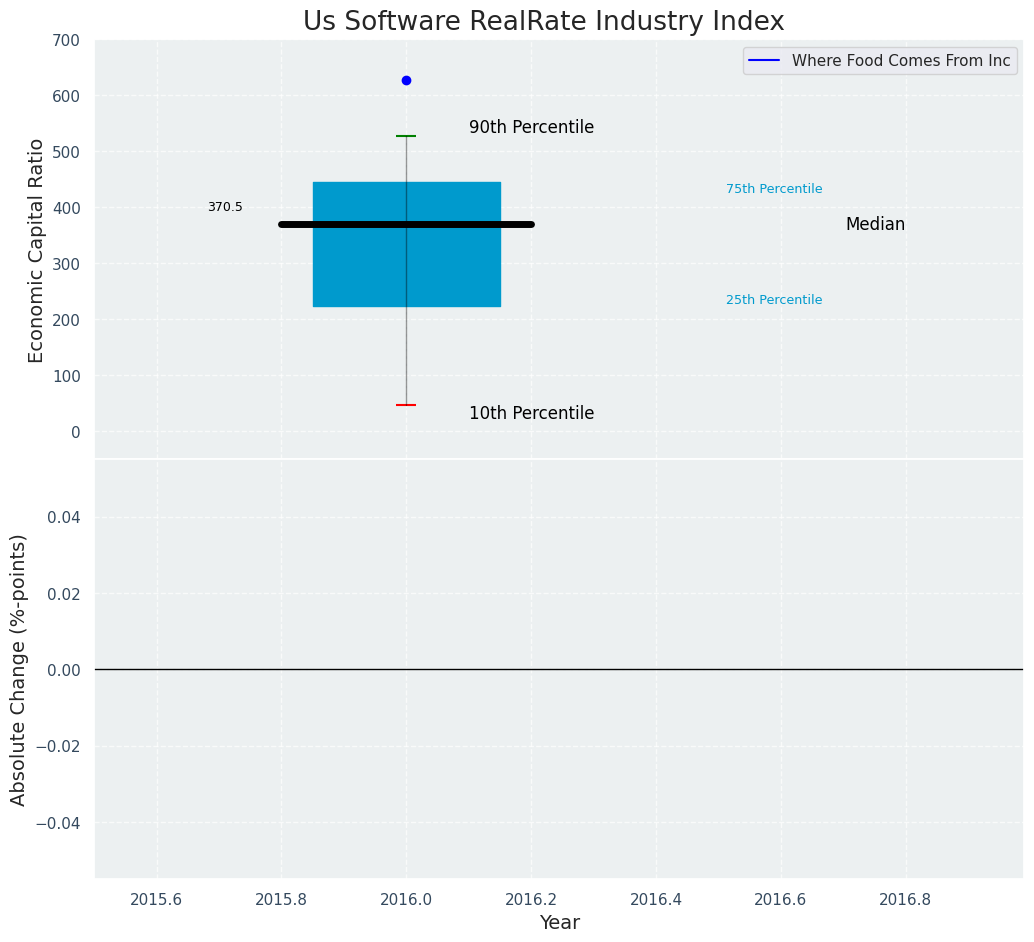Click the blue Where Food Comes From data point
Screen dimensions: 1034x942
tap(406, 80)
